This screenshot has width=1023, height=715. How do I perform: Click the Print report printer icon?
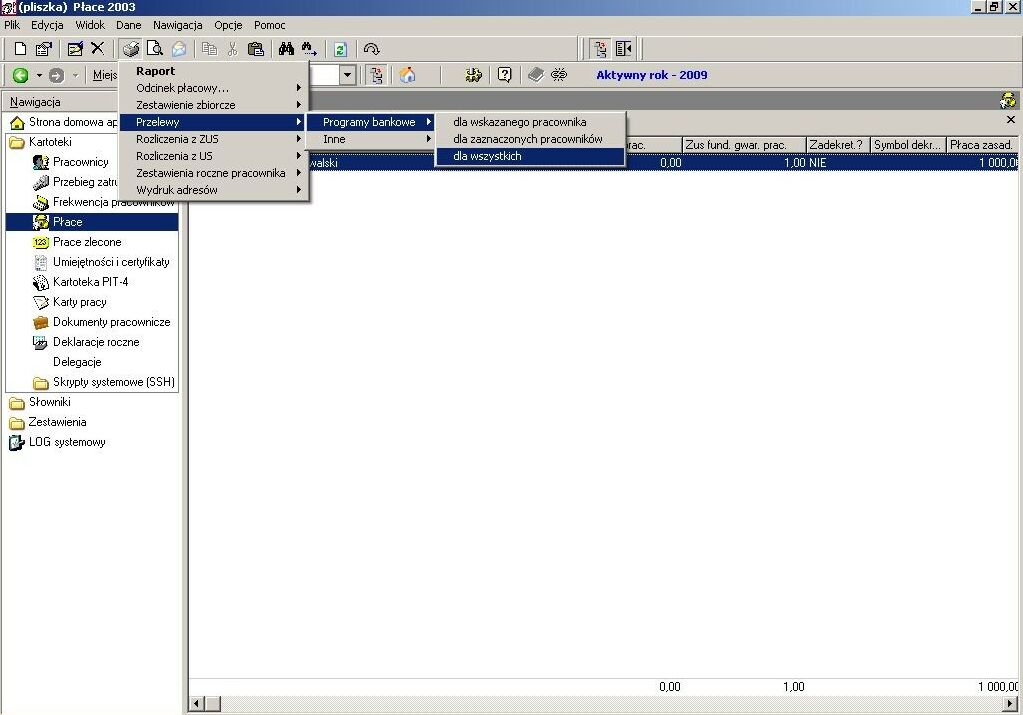(130, 49)
